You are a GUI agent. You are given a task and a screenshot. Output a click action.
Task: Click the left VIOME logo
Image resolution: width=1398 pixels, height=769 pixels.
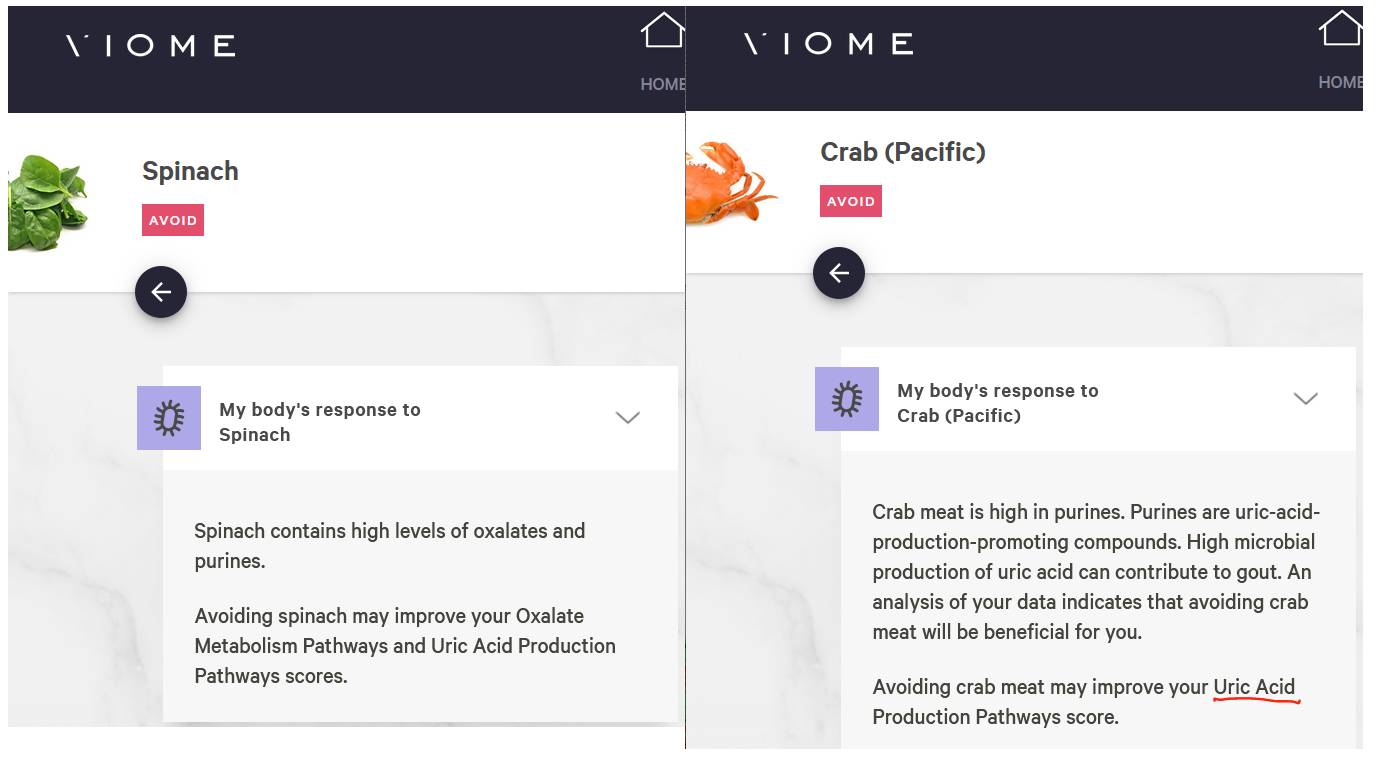[151, 45]
